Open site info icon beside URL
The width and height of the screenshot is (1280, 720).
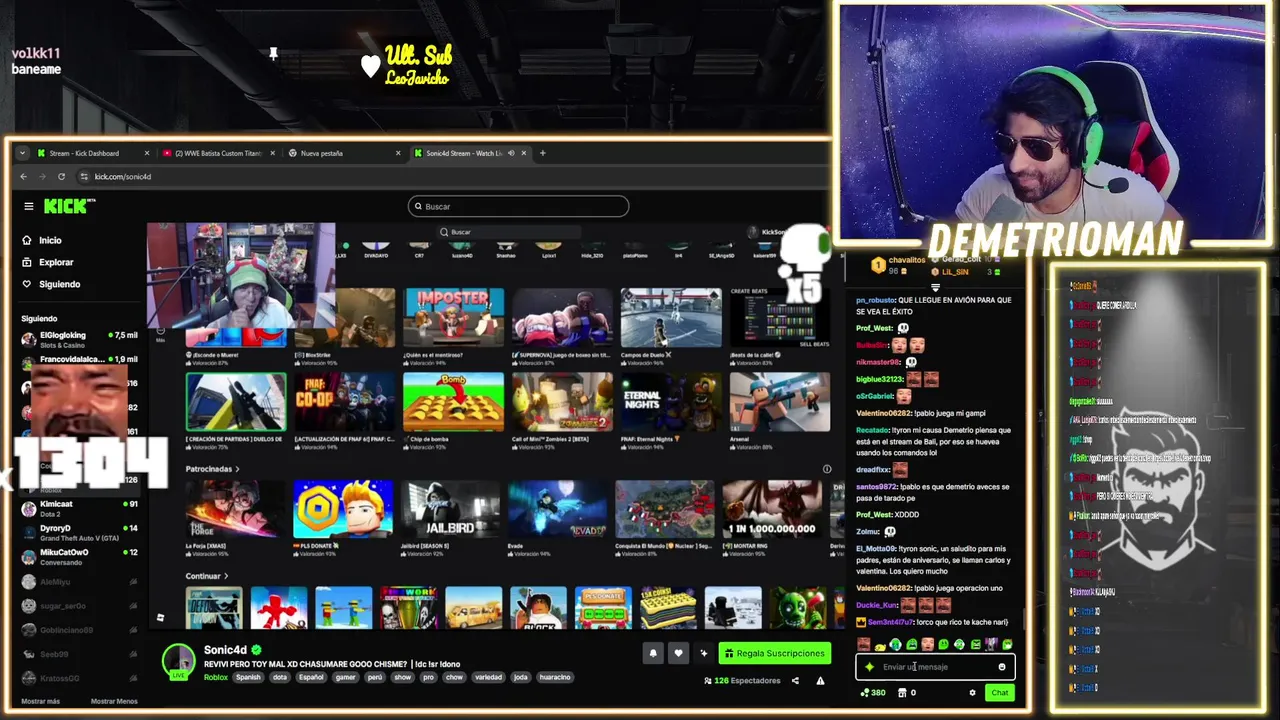point(84,177)
